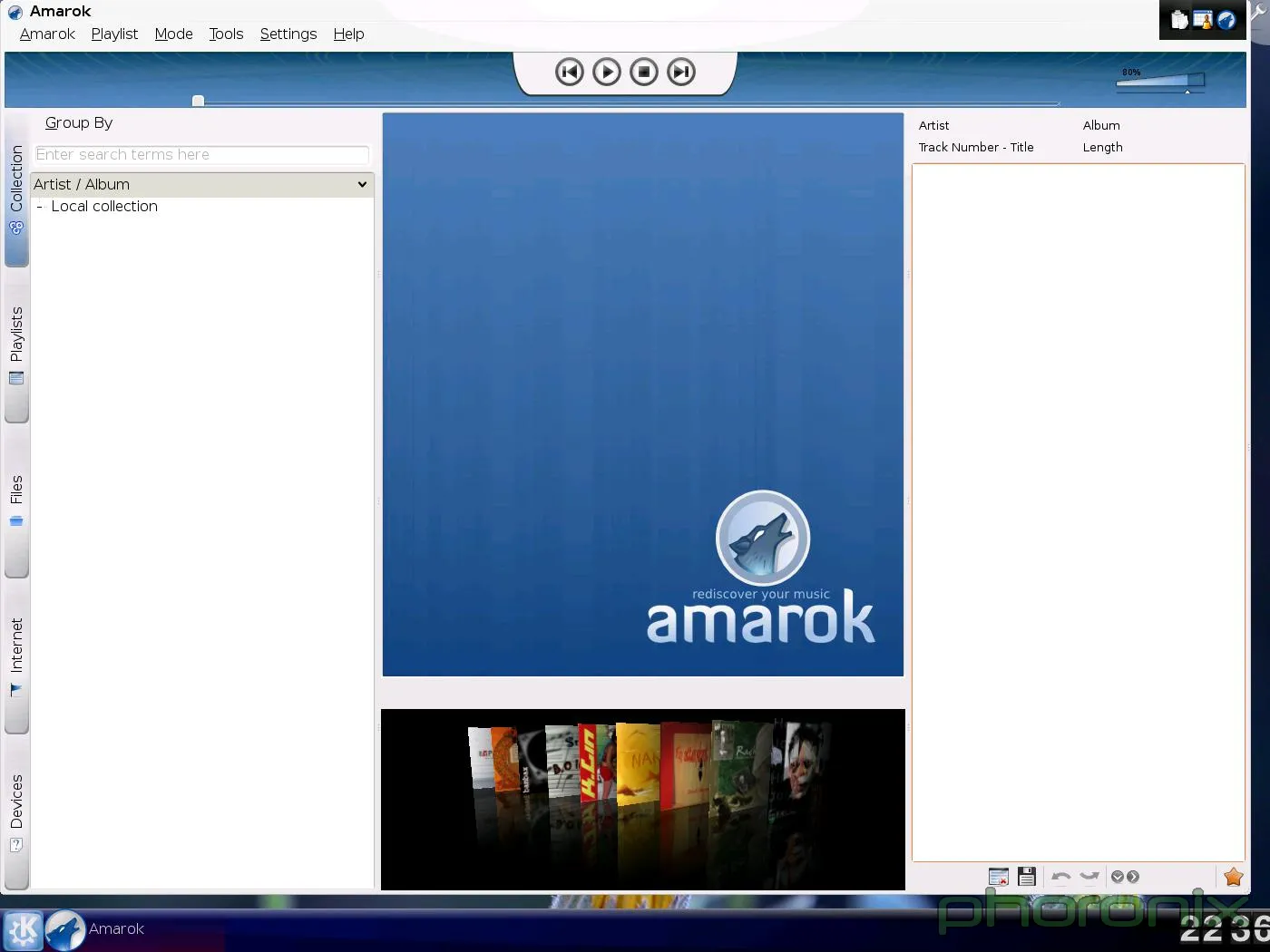Stop playback with the Stop button

644,72
